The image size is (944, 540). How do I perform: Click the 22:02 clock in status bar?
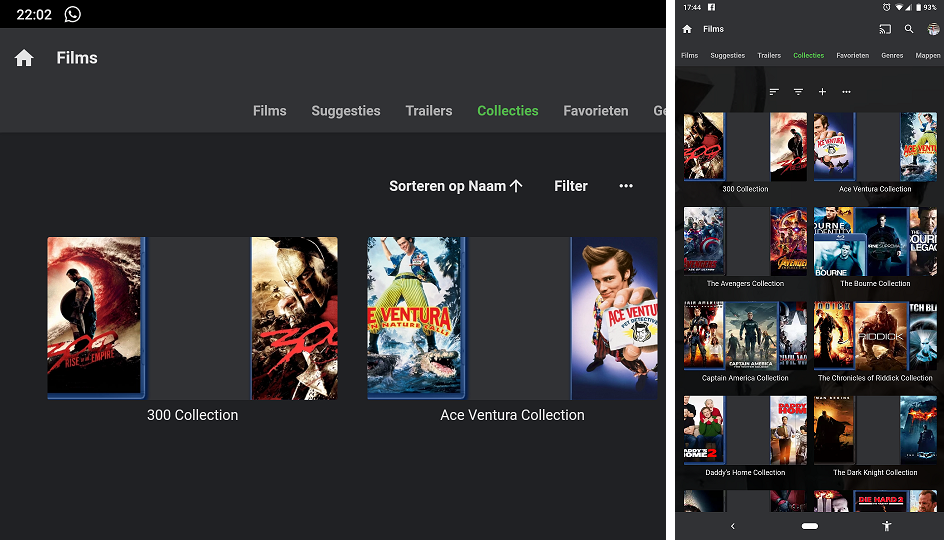(34, 14)
